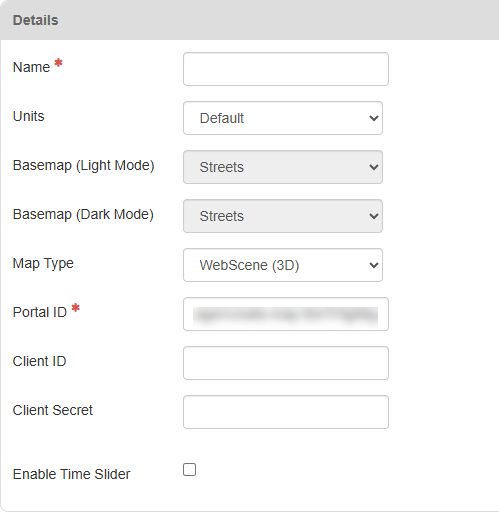499x512 pixels.
Task: Enable the Time Slider checkbox
Action: (189, 470)
